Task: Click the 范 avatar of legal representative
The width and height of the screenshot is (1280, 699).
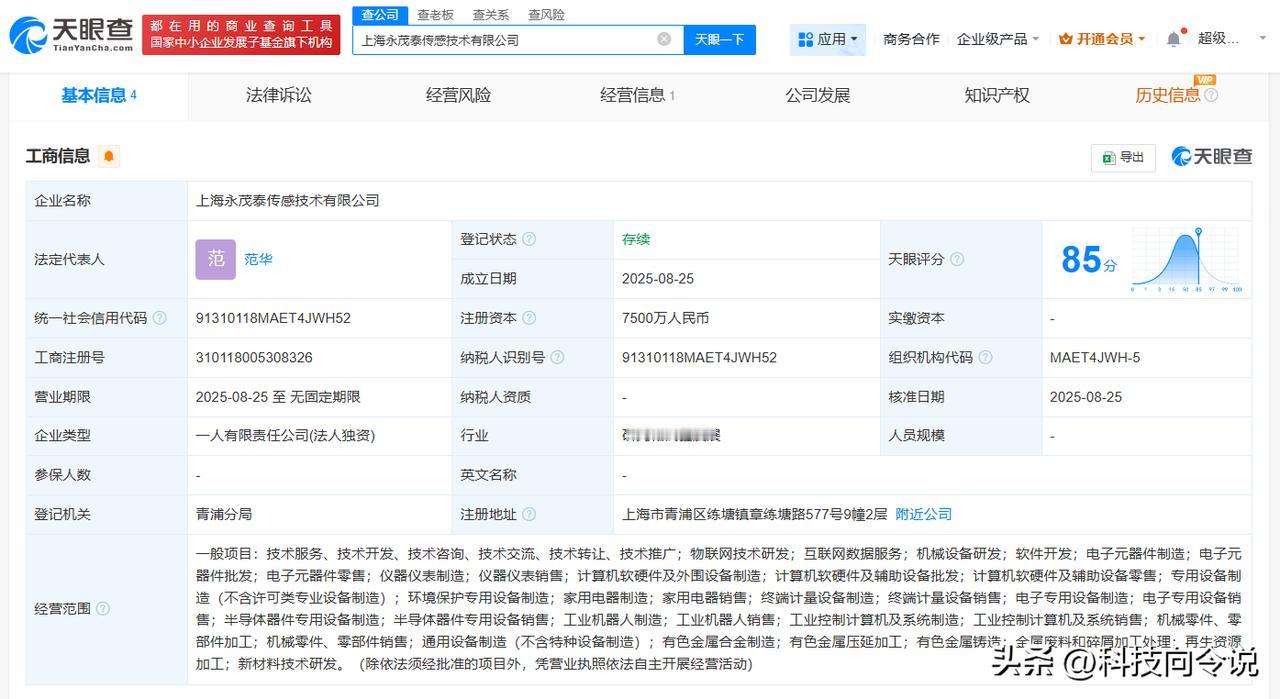Action: (216, 259)
